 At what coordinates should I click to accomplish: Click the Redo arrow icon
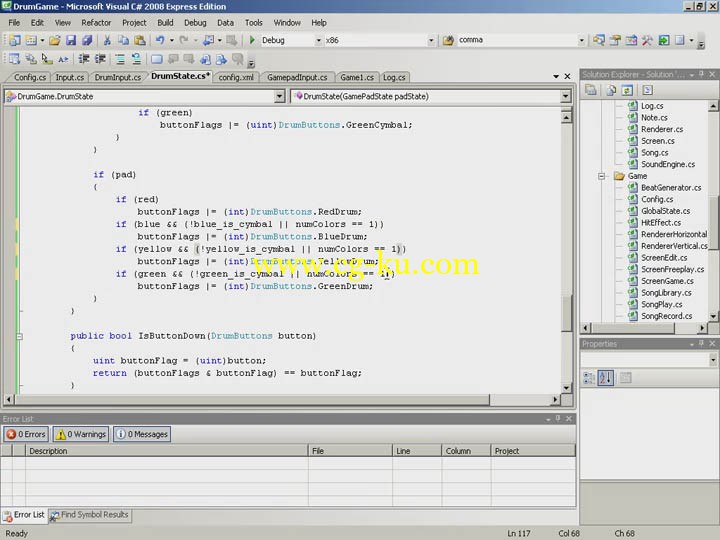point(184,40)
